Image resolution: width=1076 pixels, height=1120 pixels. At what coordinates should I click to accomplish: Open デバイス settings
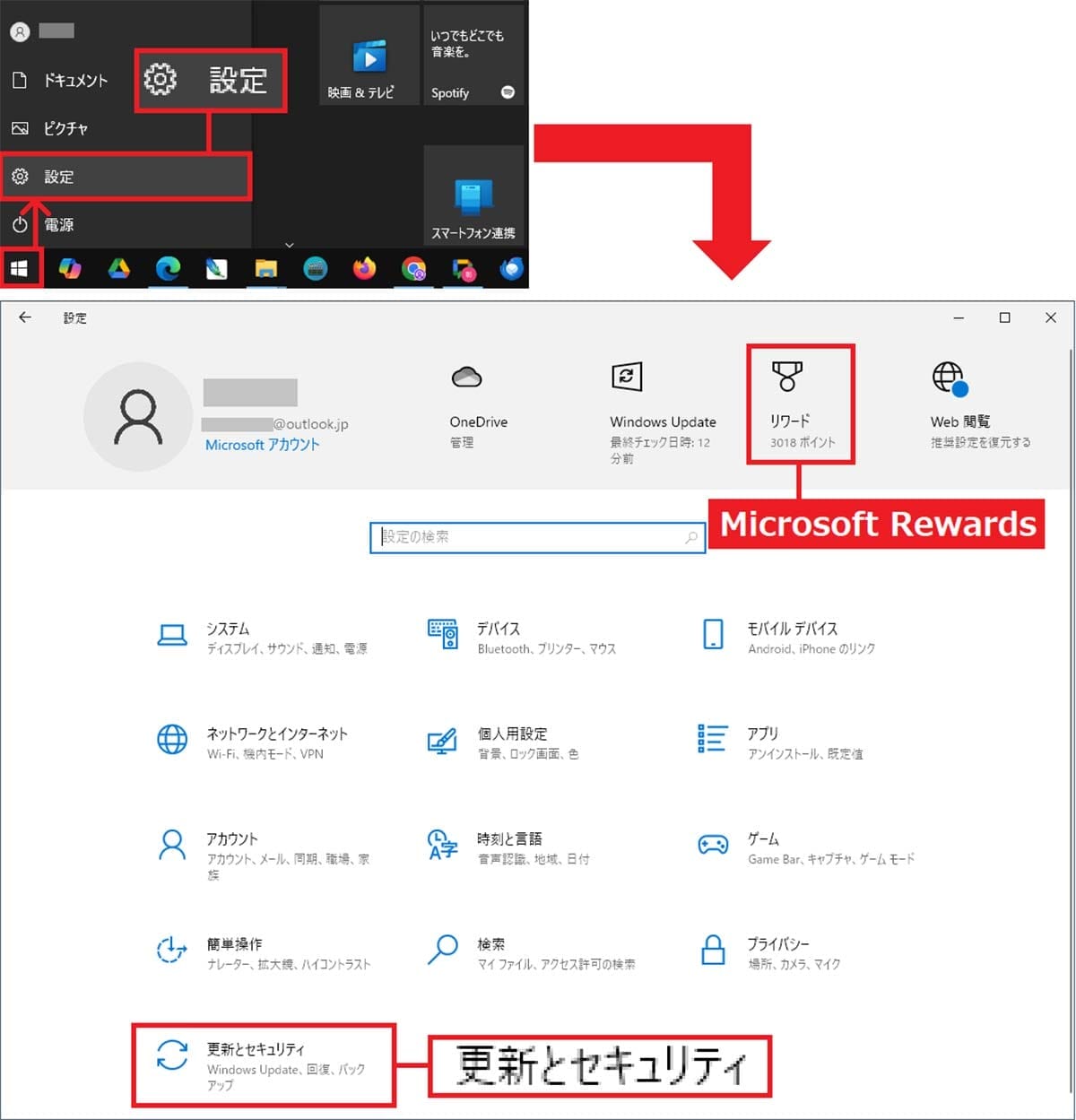pyautogui.click(x=522, y=637)
